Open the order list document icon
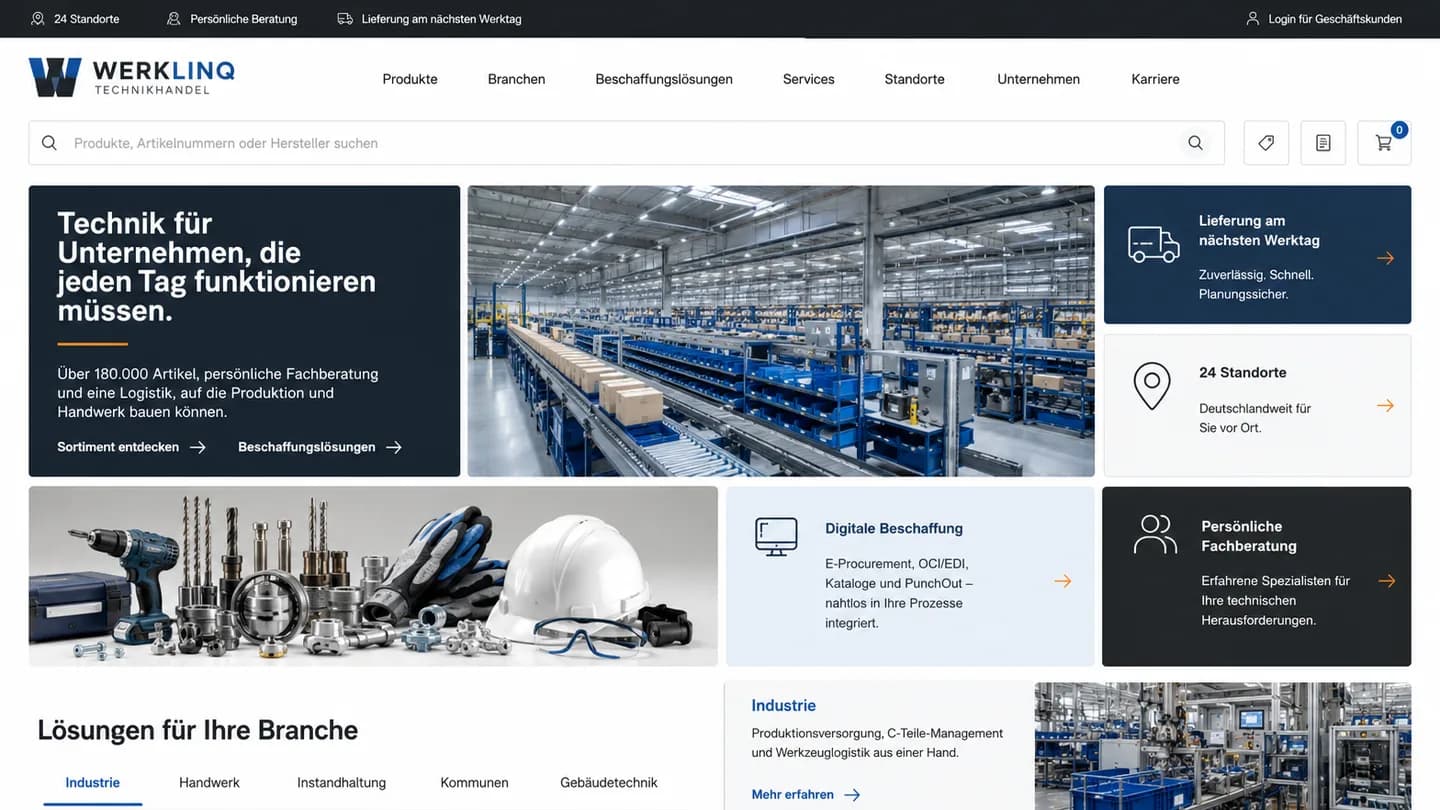 pos(1323,143)
